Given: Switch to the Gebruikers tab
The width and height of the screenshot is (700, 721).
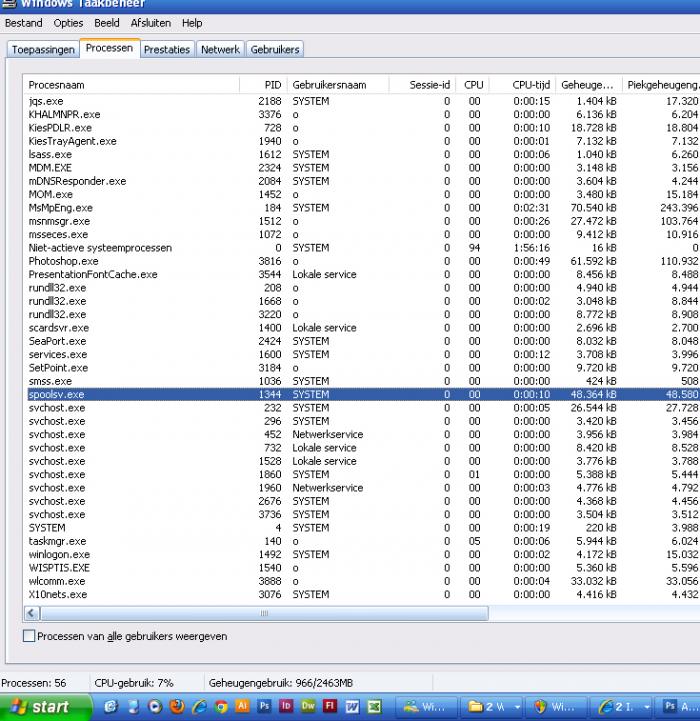Looking at the screenshot, I should 275,49.
